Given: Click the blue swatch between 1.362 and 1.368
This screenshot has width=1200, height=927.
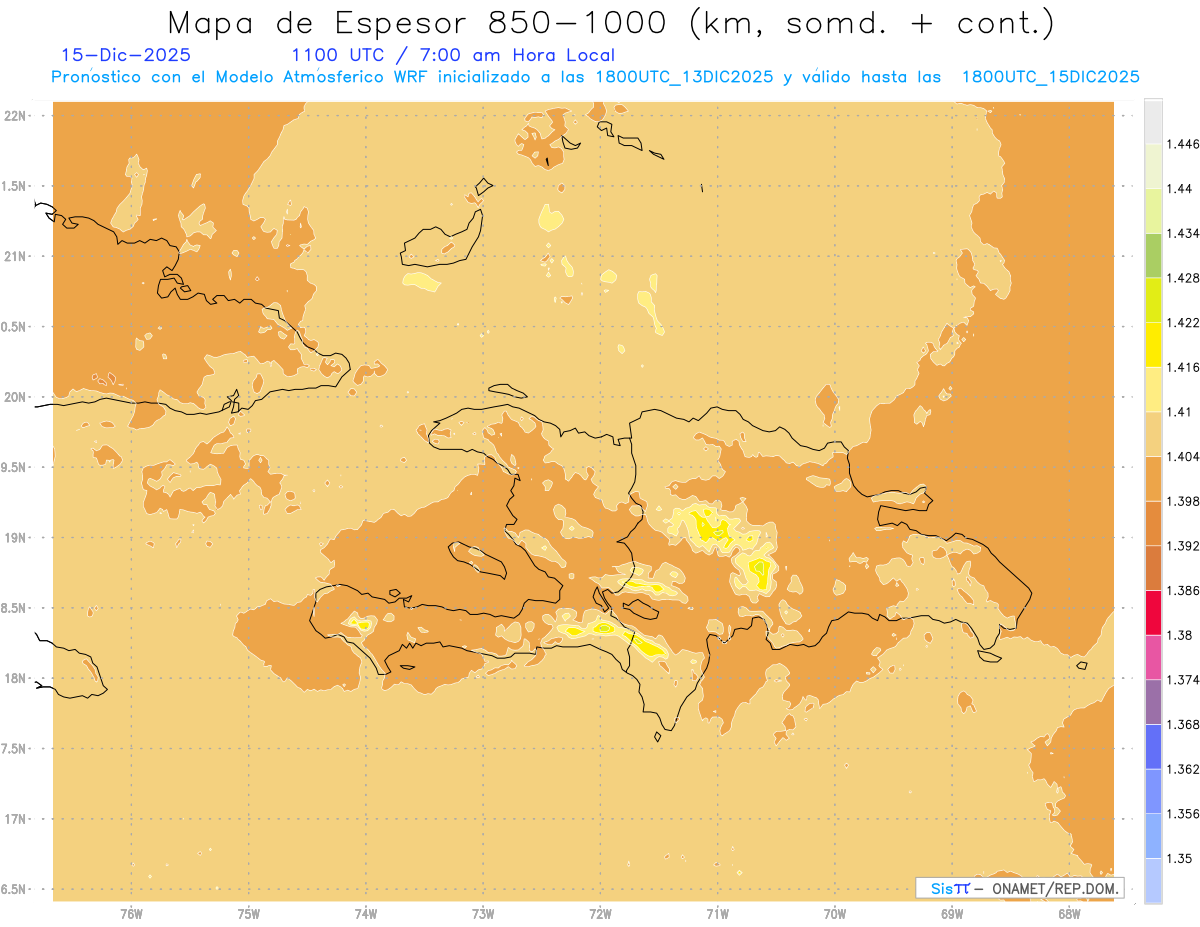Looking at the screenshot, I should [1153, 746].
